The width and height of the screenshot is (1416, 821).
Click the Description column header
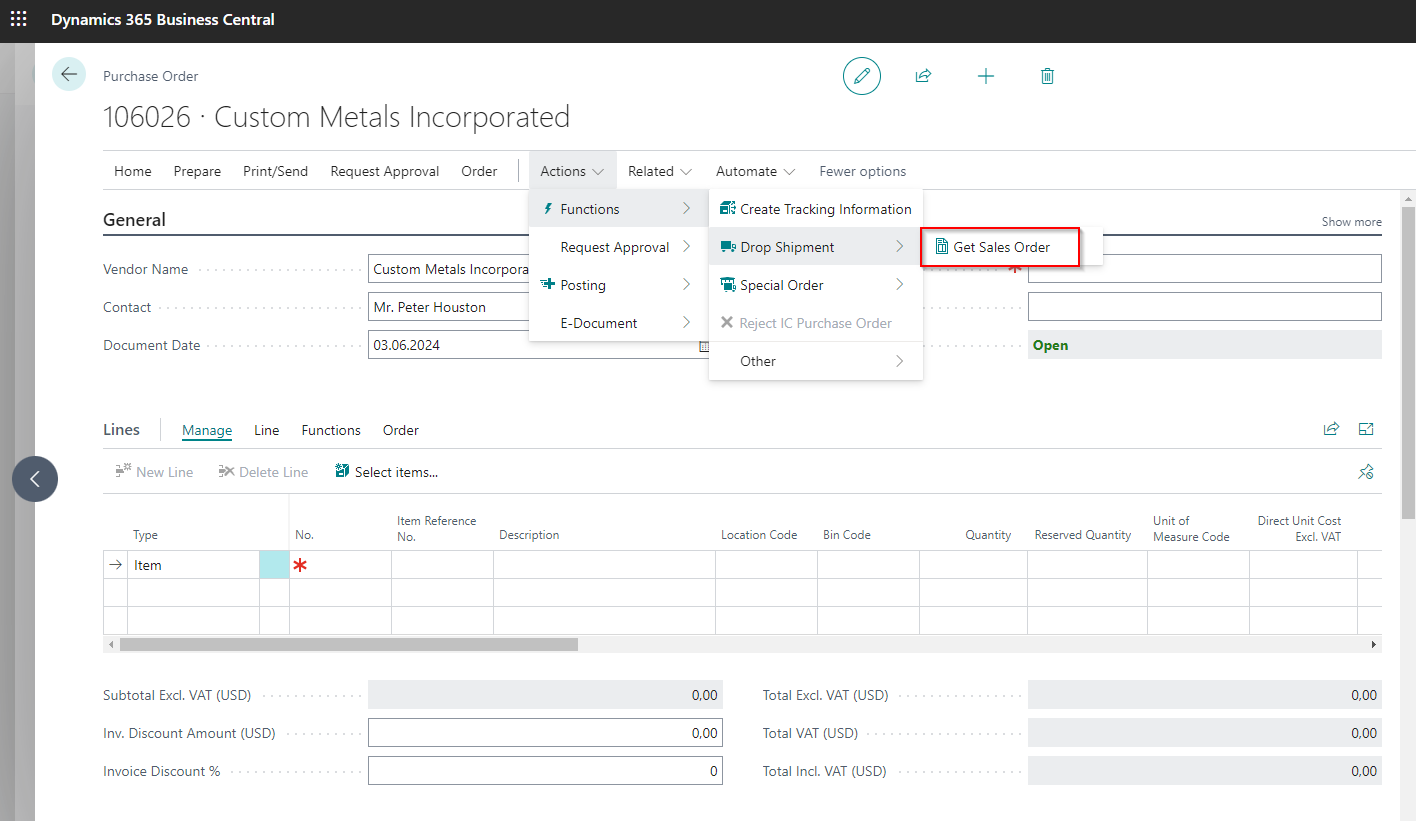point(529,535)
